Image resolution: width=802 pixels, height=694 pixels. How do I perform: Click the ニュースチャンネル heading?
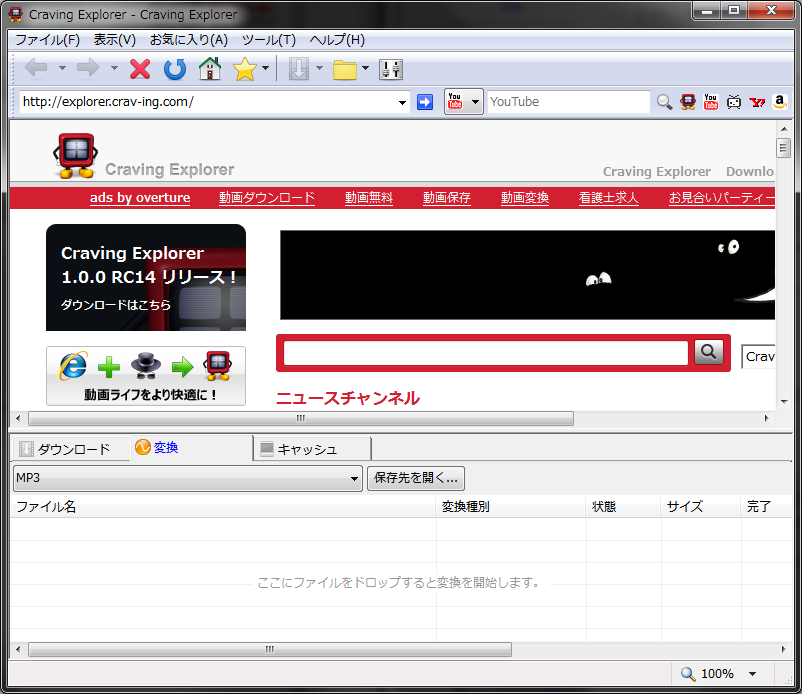tap(348, 398)
